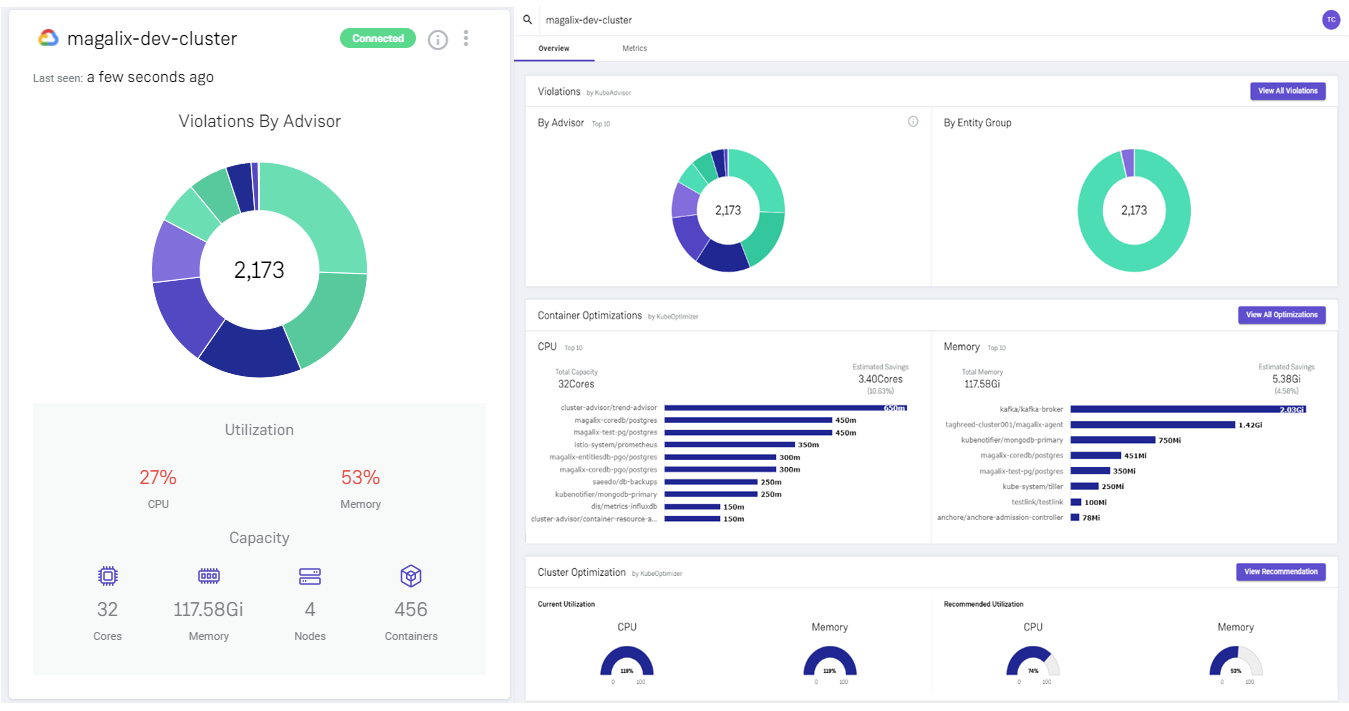Click the 32Cores total capacity value
Image resolution: width=1349 pixels, height=711 pixels.
tap(576, 383)
